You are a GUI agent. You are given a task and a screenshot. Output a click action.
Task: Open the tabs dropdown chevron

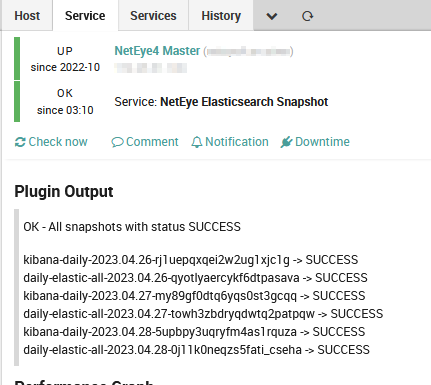click(272, 16)
